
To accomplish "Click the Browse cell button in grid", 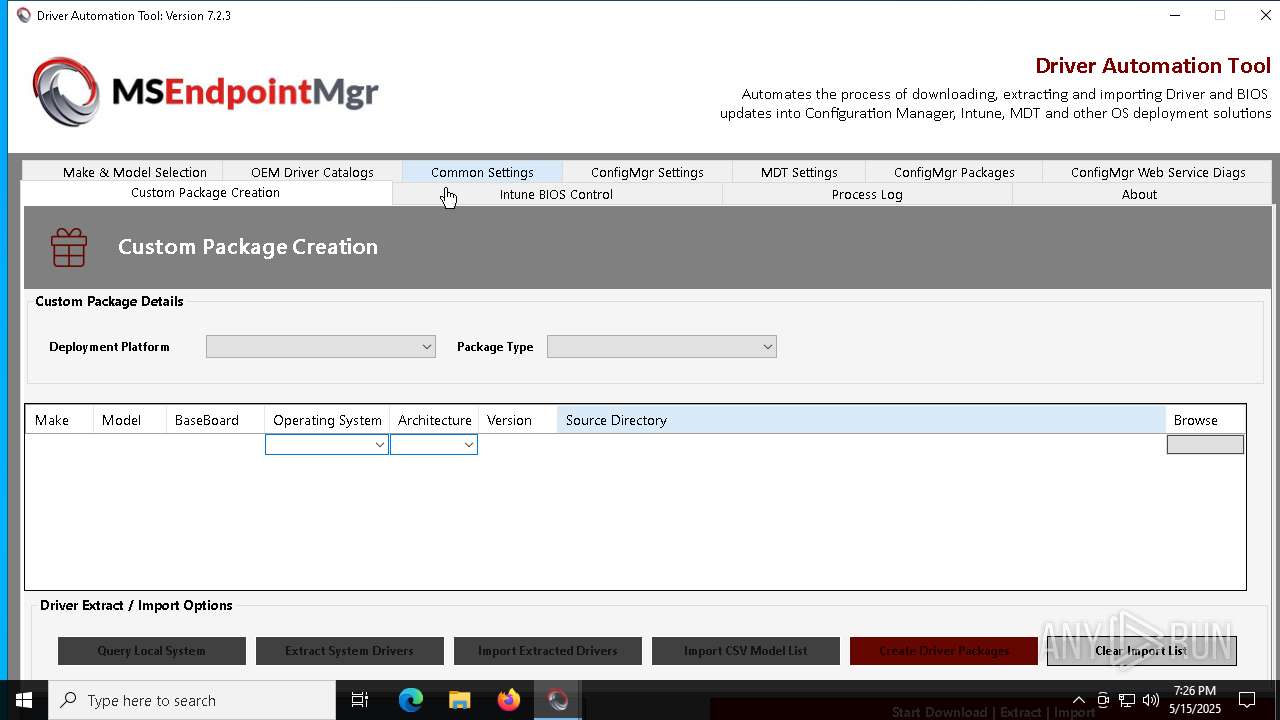I will point(1205,444).
